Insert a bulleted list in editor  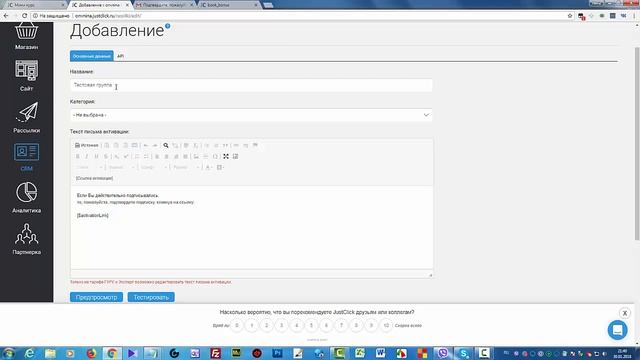tap(146, 156)
